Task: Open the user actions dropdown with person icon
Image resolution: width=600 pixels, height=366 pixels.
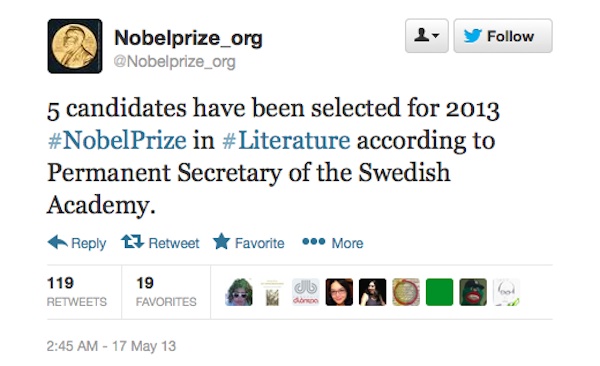Action: [x=427, y=36]
